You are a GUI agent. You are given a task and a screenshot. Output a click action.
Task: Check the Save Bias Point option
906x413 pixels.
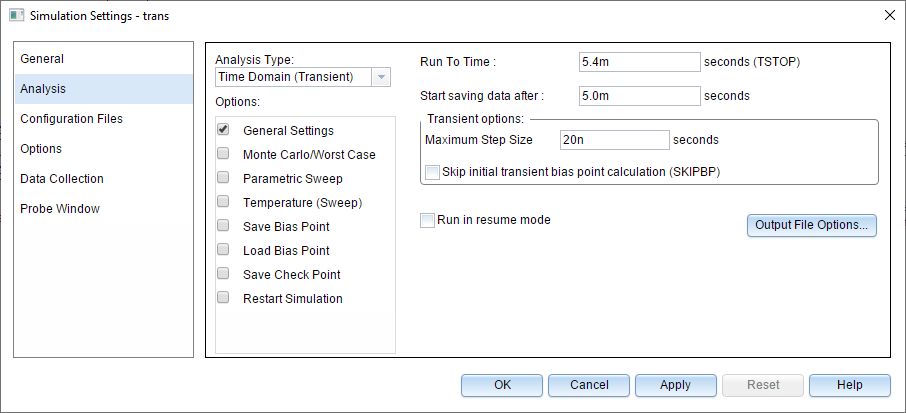pyautogui.click(x=223, y=226)
